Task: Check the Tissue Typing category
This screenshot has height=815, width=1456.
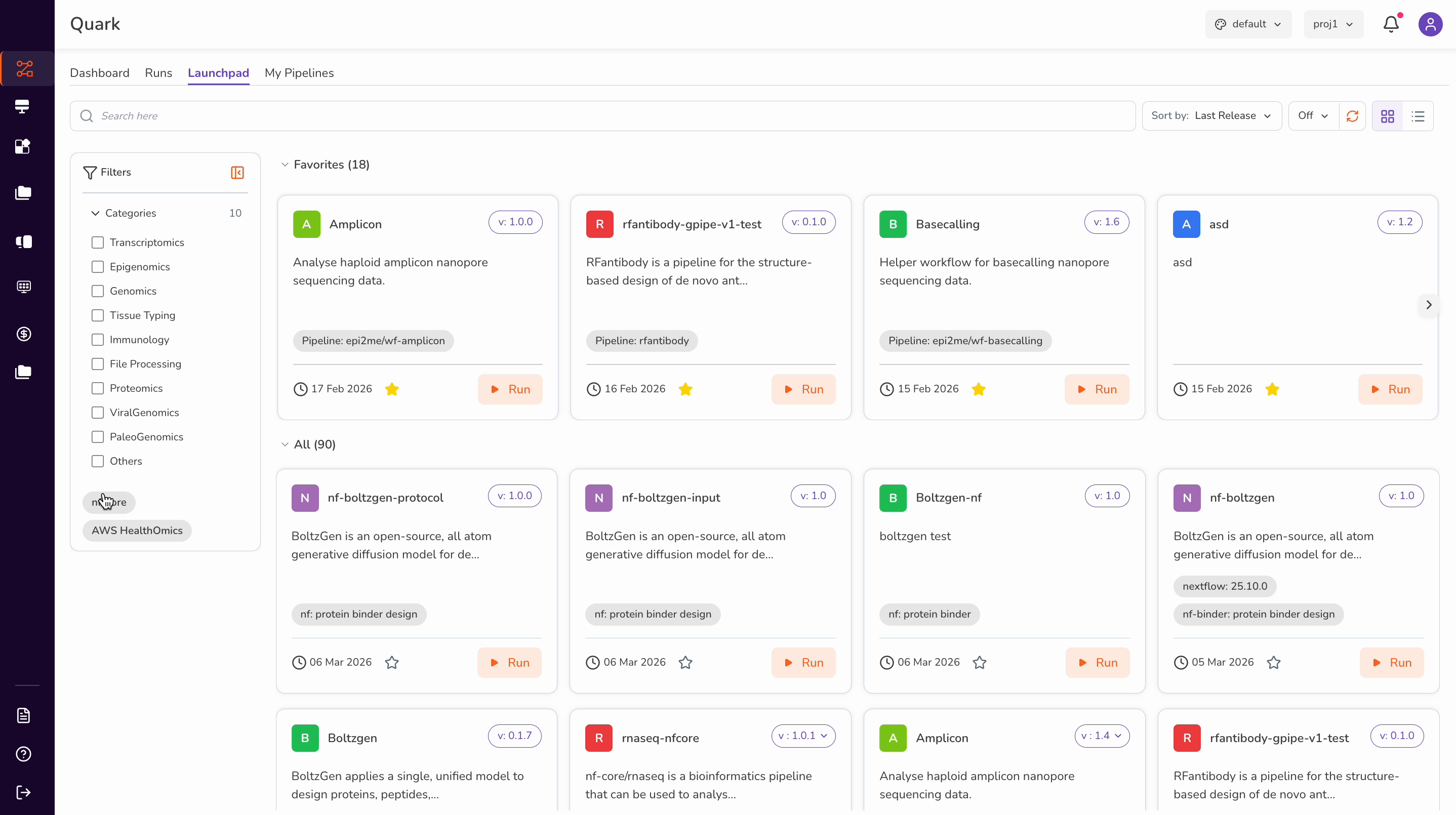Action: click(98, 315)
